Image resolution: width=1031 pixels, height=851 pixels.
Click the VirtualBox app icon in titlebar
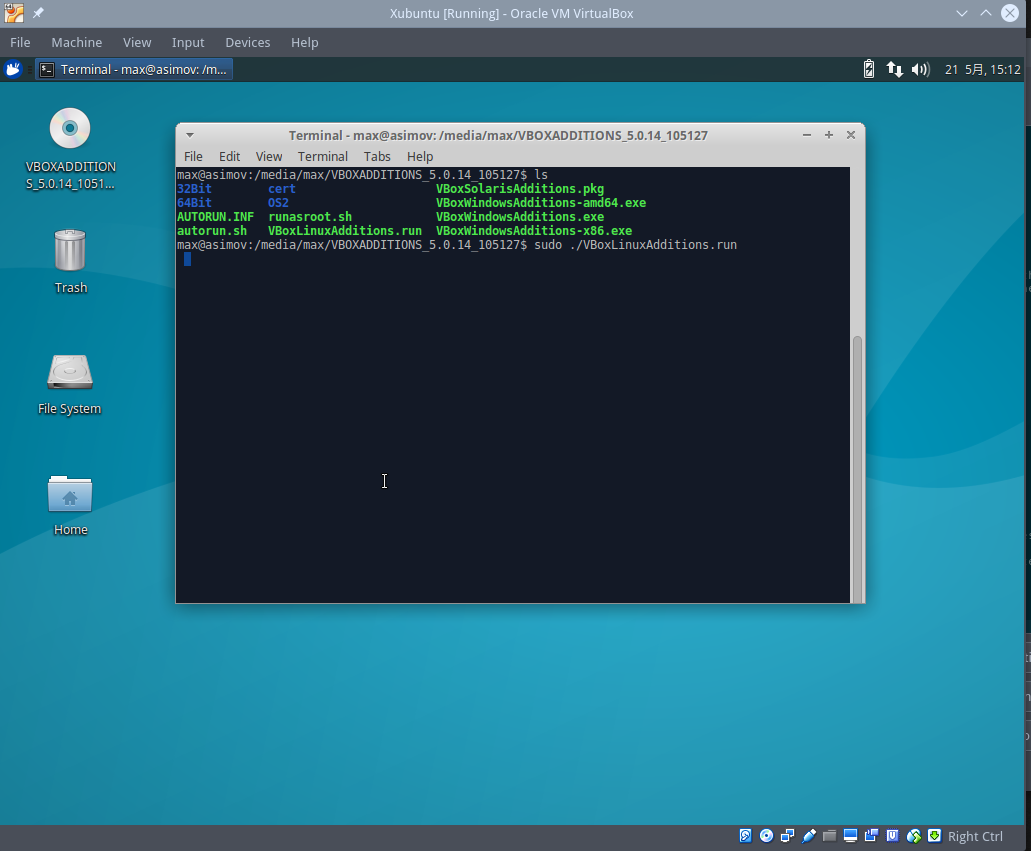click(14, 12)
